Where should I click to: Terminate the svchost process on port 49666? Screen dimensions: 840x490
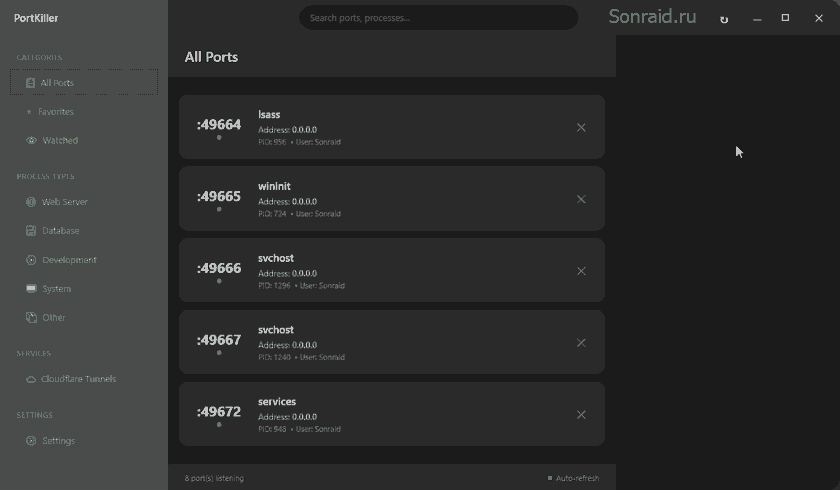click(x=581, y=271)
